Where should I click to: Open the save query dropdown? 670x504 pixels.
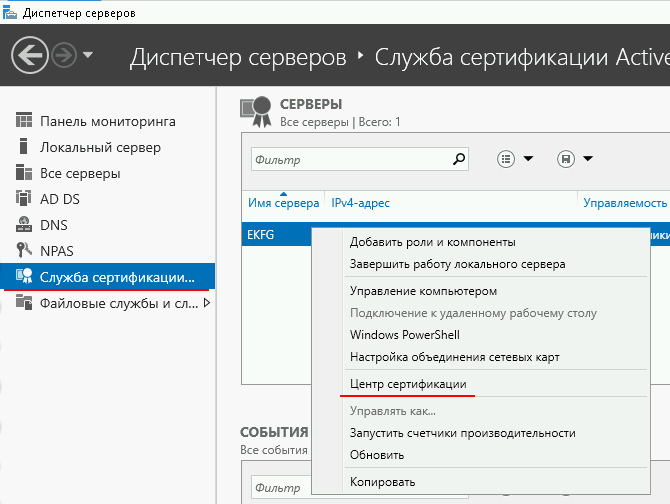point(576,159)
